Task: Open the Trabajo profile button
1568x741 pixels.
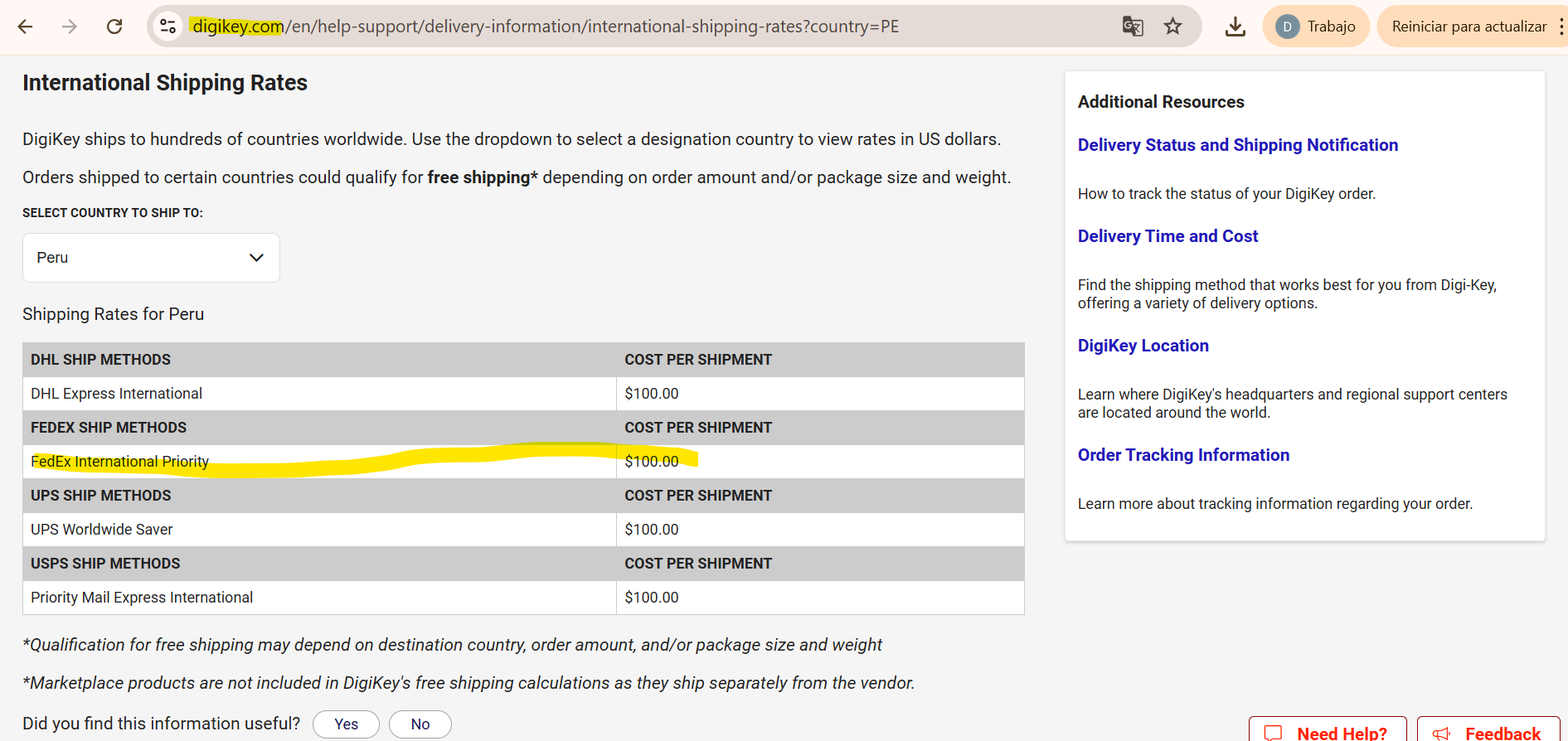Action: point(1316,27)
